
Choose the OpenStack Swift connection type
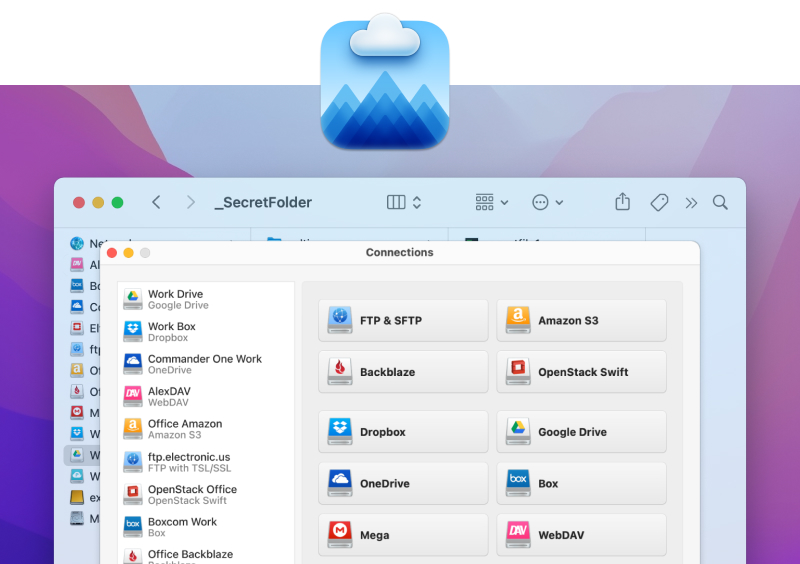[x=581, y=372]
